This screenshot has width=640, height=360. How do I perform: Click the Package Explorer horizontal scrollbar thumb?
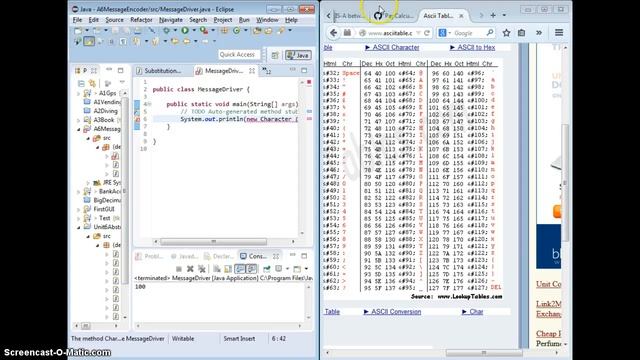(x=85, y=326)
